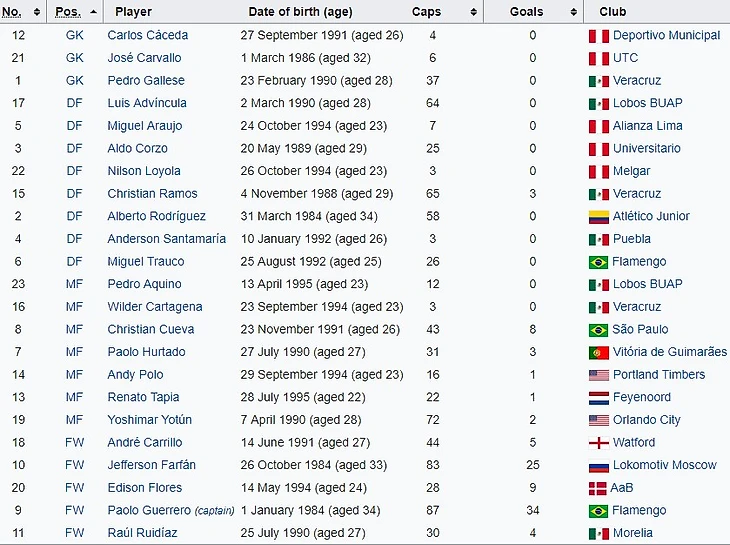Click the Club column header
The height and width of the screenshot is (545, 730).
point(613,12)
